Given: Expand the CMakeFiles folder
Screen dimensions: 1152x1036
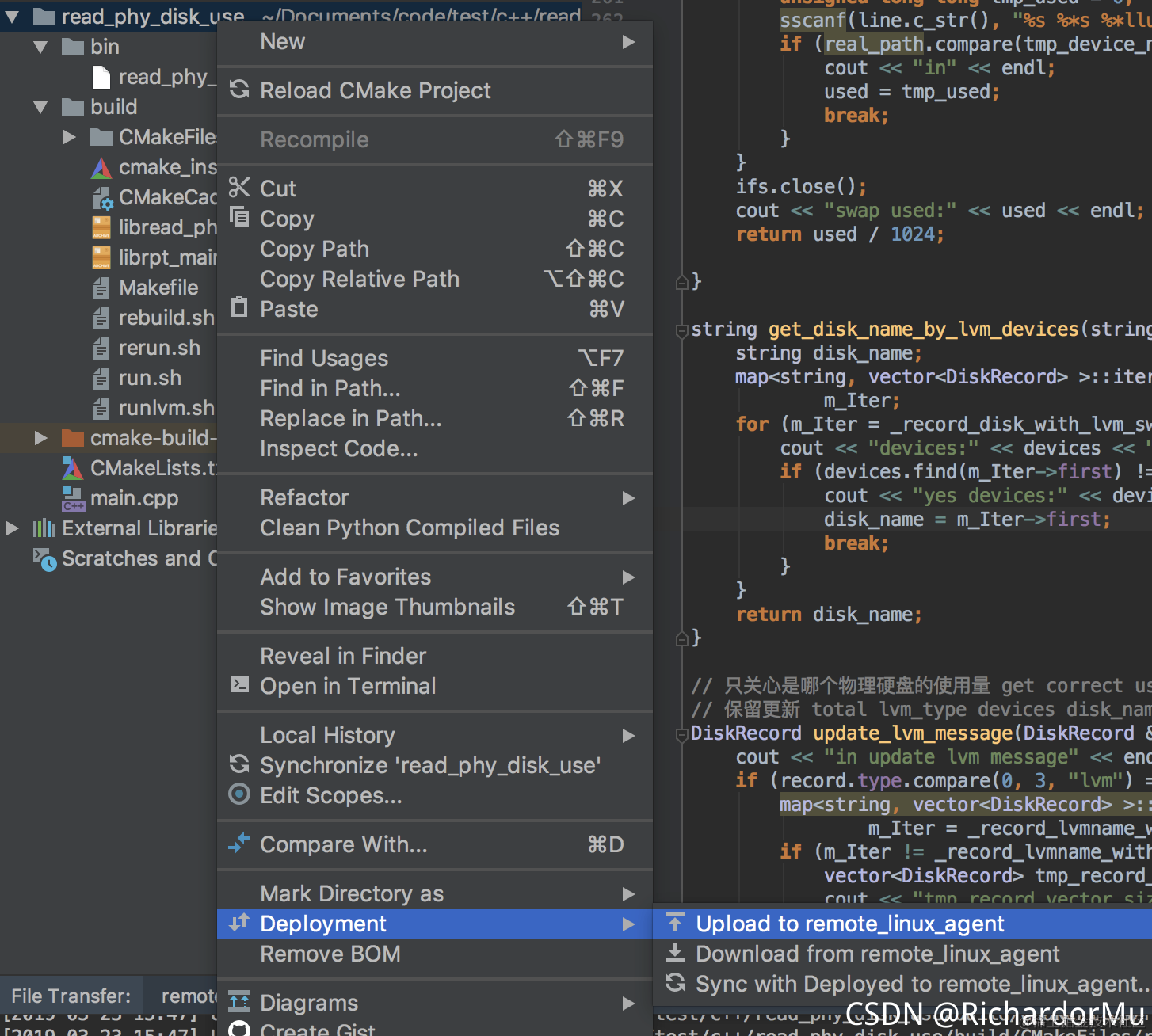Looking at the screenshot, I should (70, 137).
